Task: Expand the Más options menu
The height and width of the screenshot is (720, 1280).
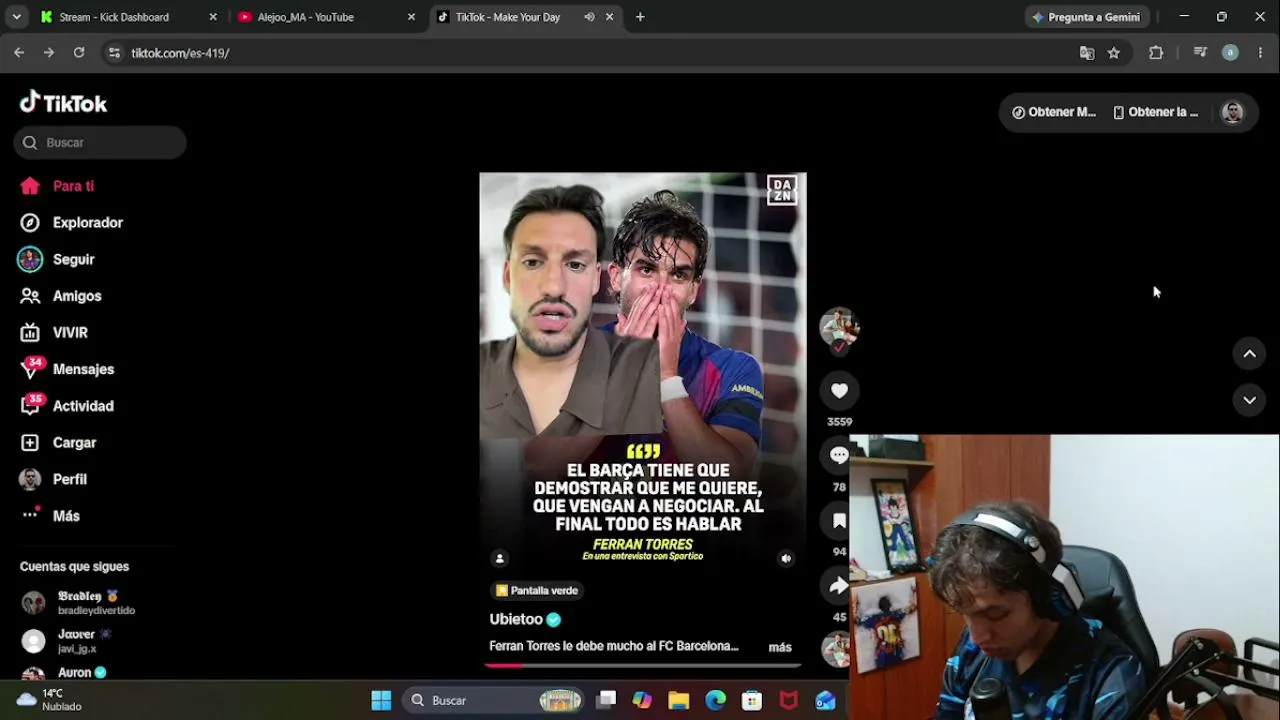Action: coord(50,516)
